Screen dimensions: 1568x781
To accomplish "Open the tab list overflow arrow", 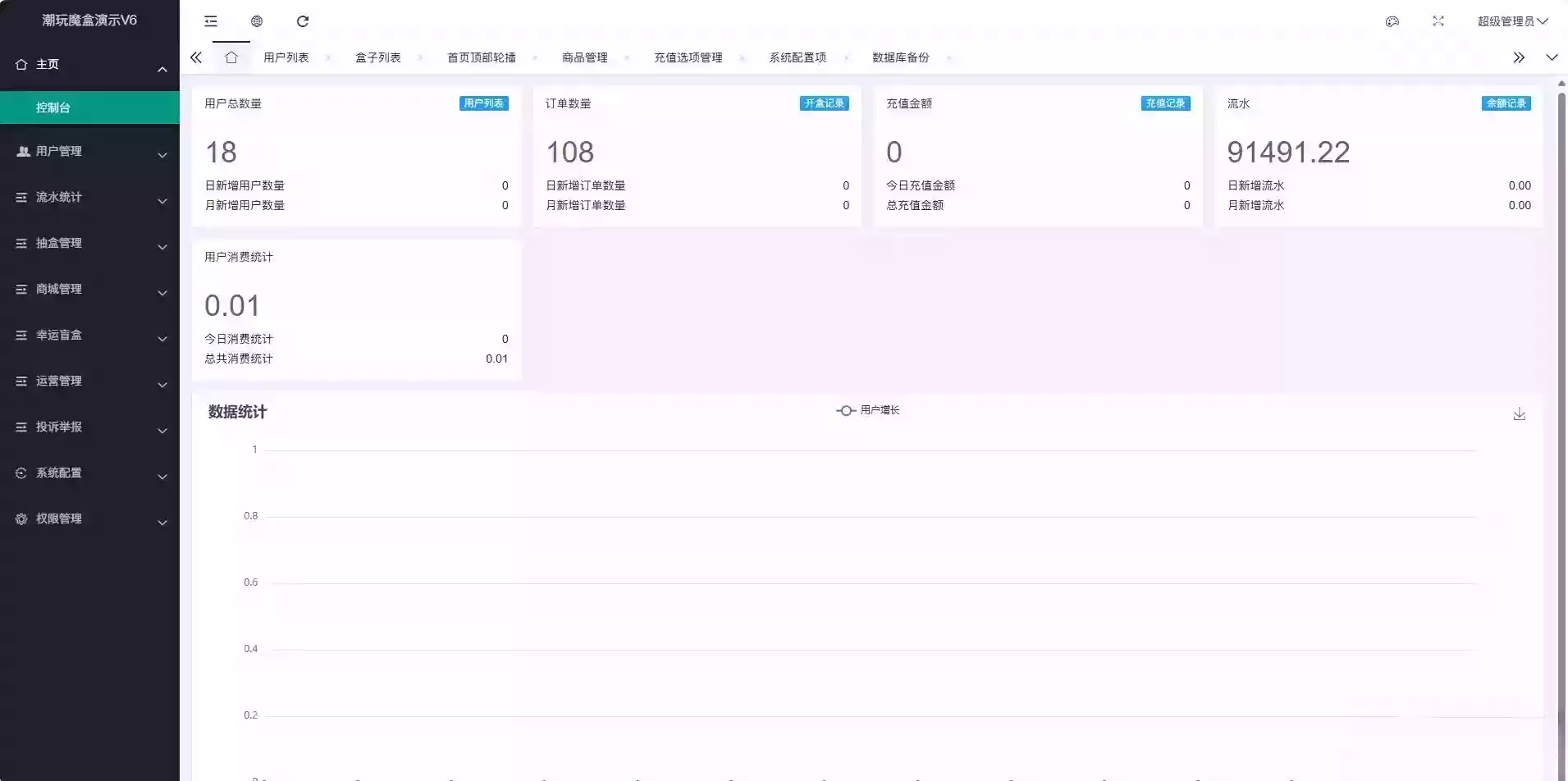I will 1520,57.
